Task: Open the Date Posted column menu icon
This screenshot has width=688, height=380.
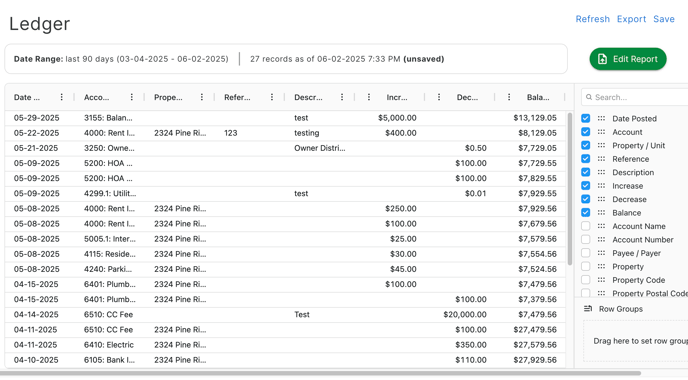Action: click(x=61, y=97)
